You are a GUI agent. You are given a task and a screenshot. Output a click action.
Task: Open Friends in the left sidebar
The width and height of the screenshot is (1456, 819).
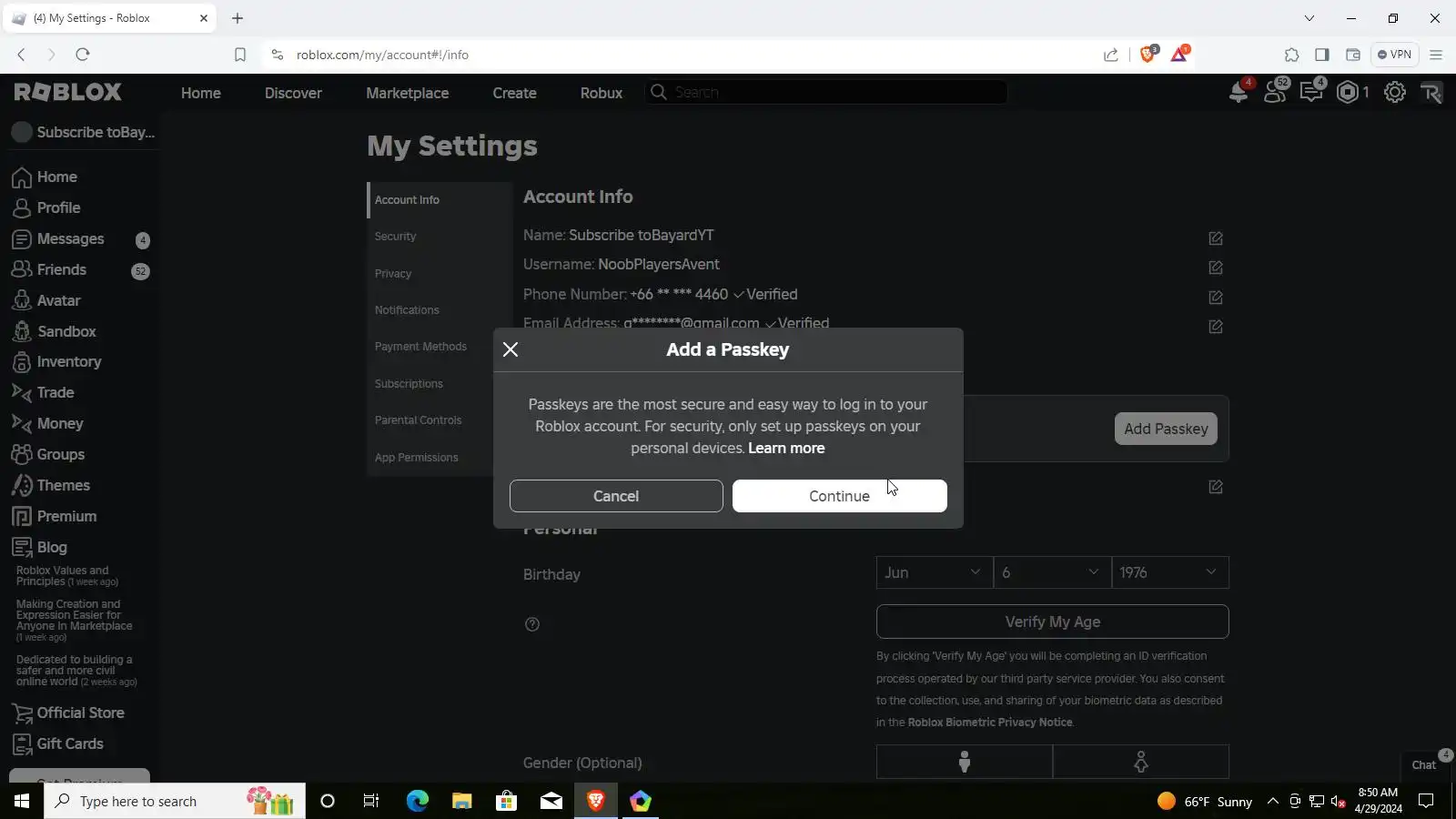(x=61, y=269)
